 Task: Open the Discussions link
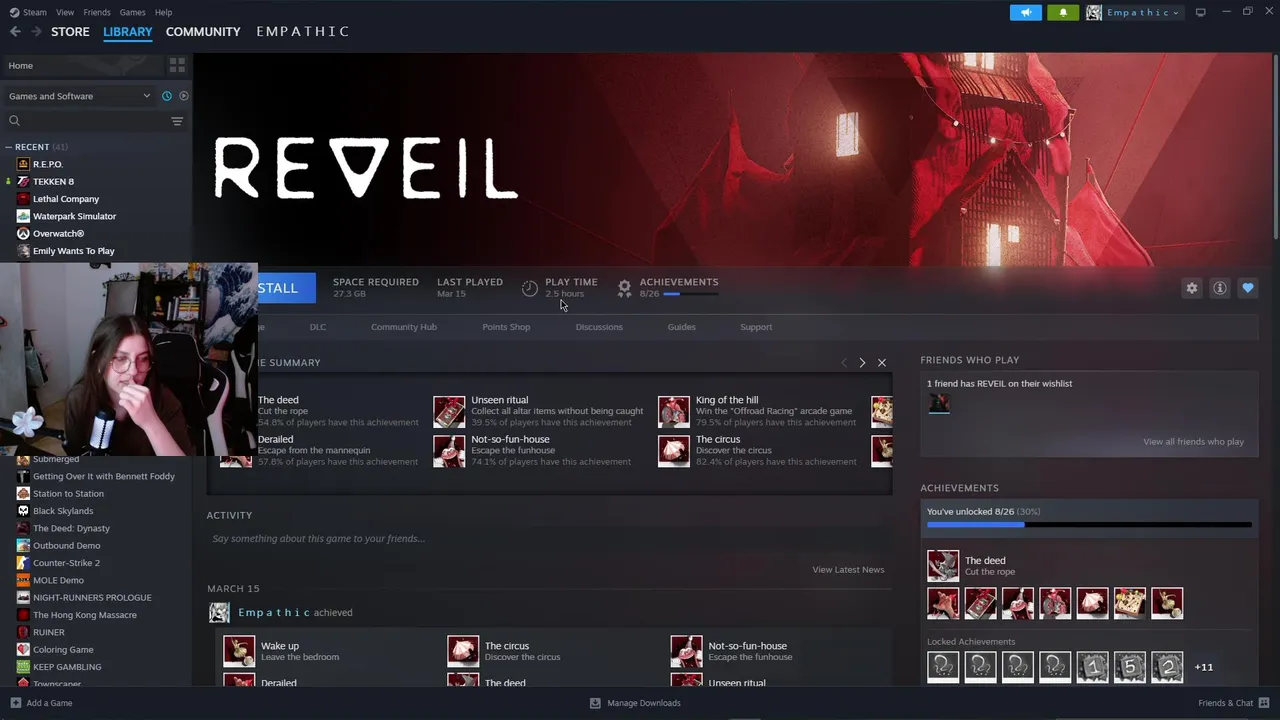point(599,327)
